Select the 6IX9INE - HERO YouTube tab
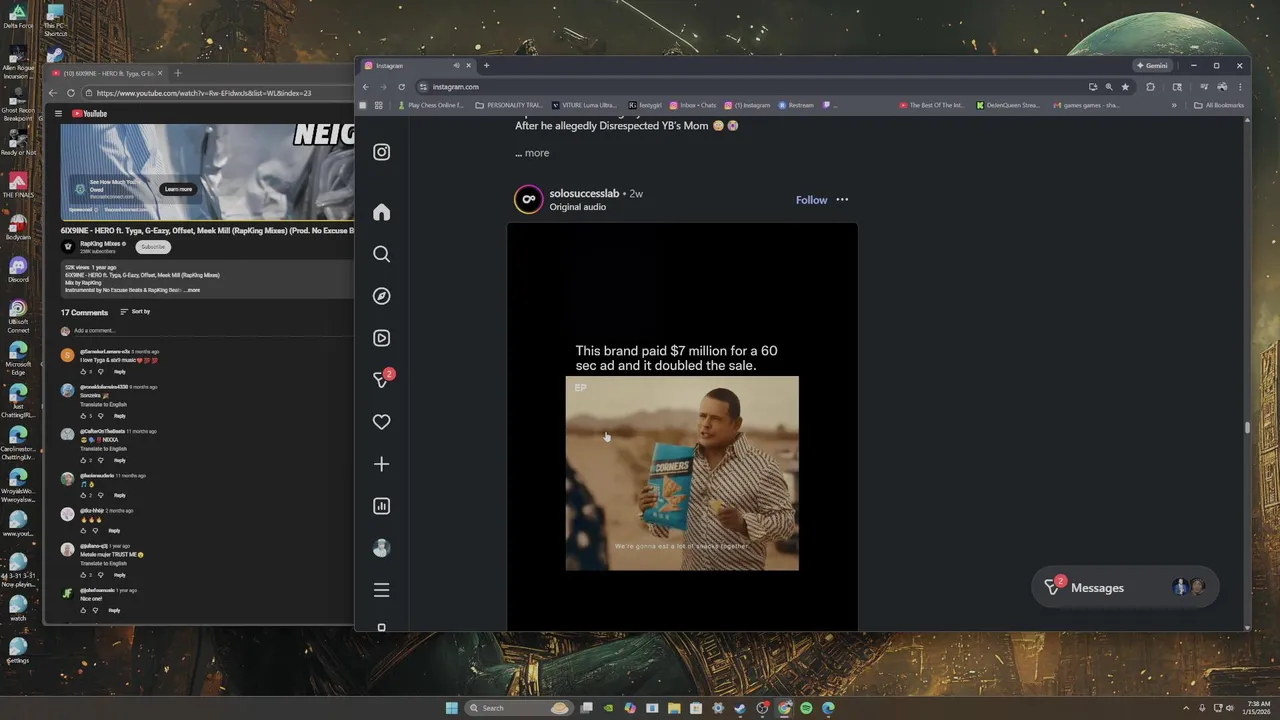The height and width of the screenshot is (720, 1280). coord(106,73)
